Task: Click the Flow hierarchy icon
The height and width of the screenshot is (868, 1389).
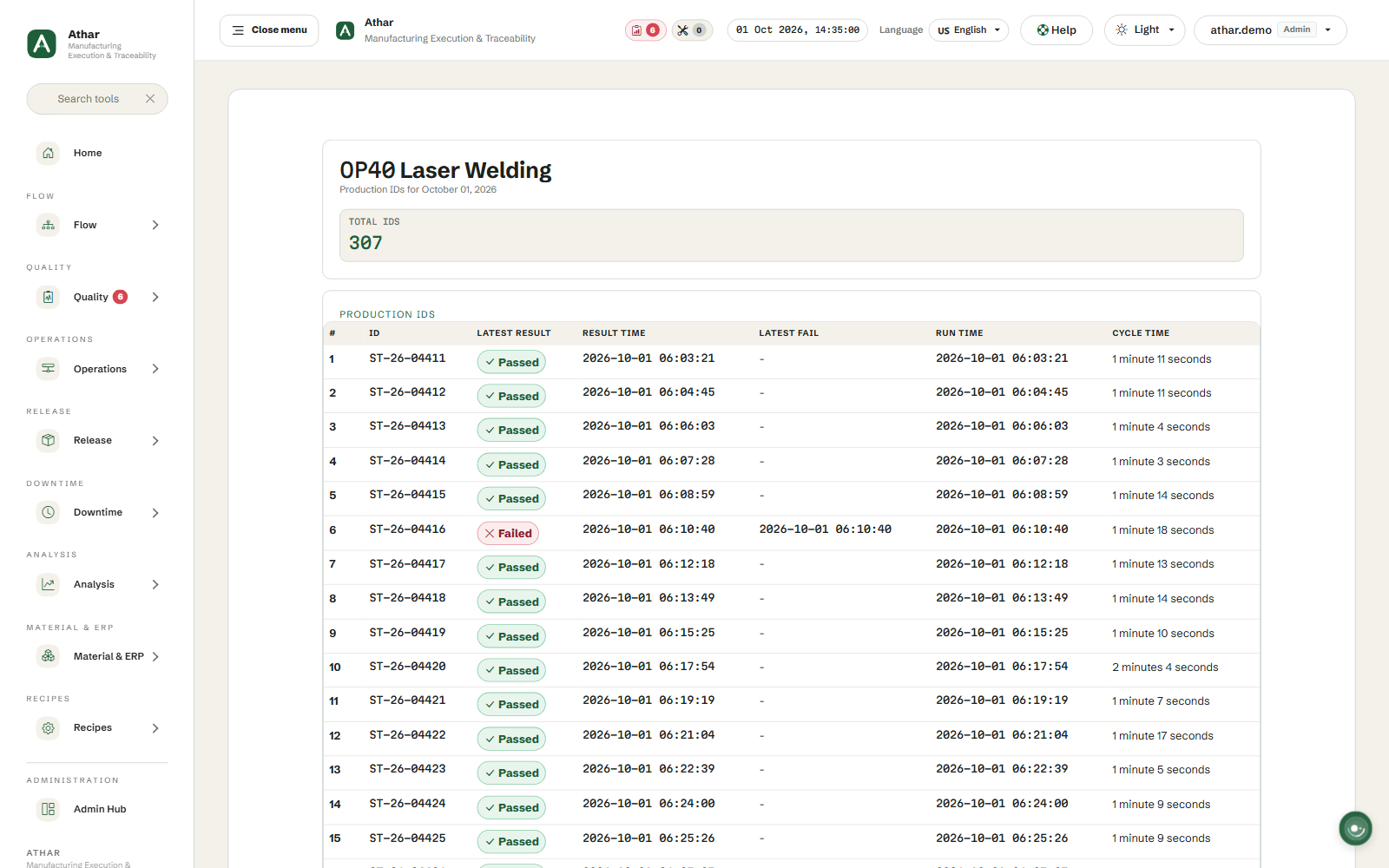Action: [x=49, y=225]
